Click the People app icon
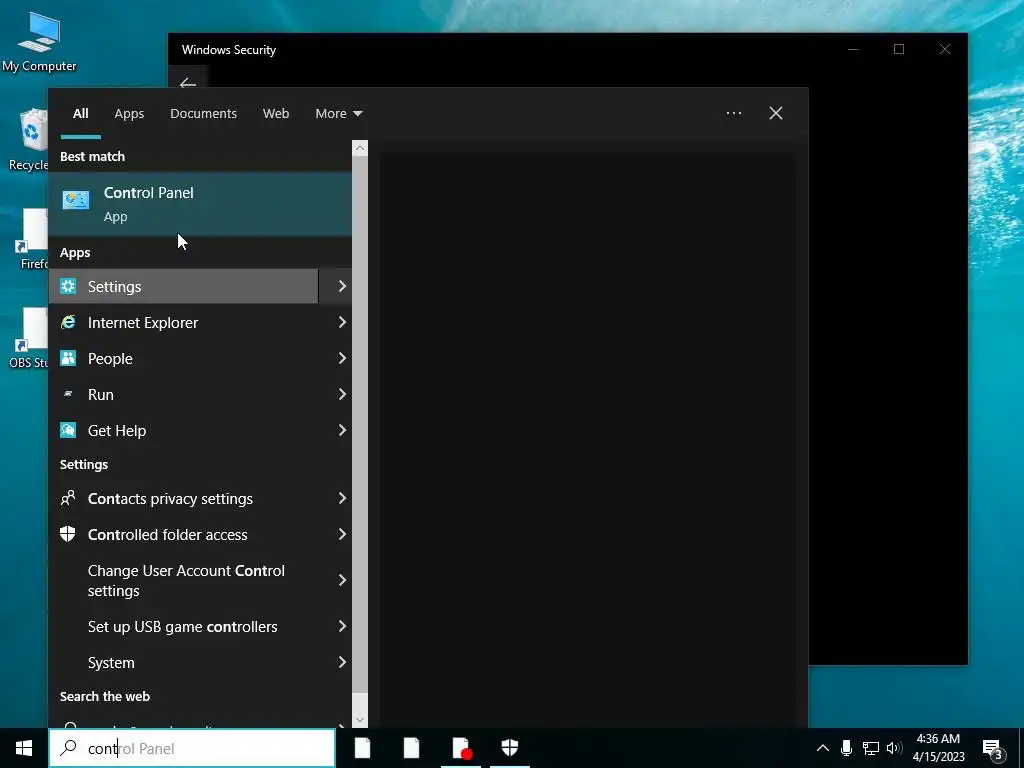 tap(68, 358)
